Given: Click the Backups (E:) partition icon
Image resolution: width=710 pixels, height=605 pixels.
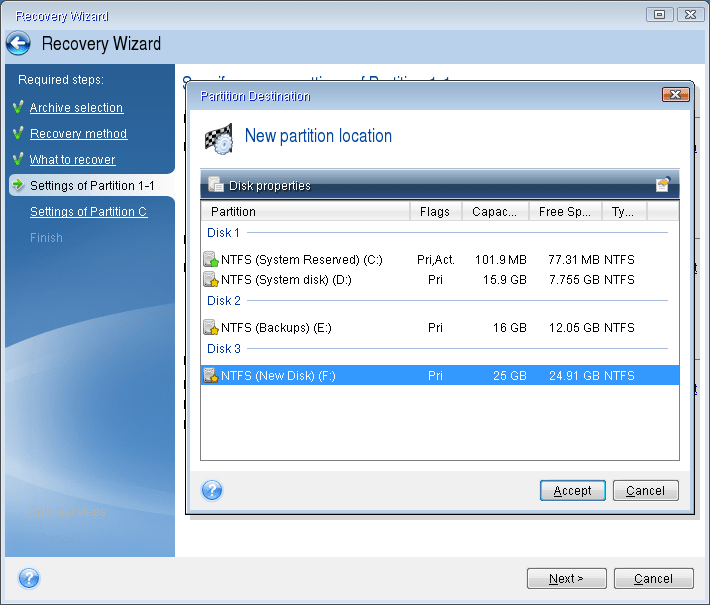Looking at the screenshot, I should pyautogui.click(x=210, y=327).
